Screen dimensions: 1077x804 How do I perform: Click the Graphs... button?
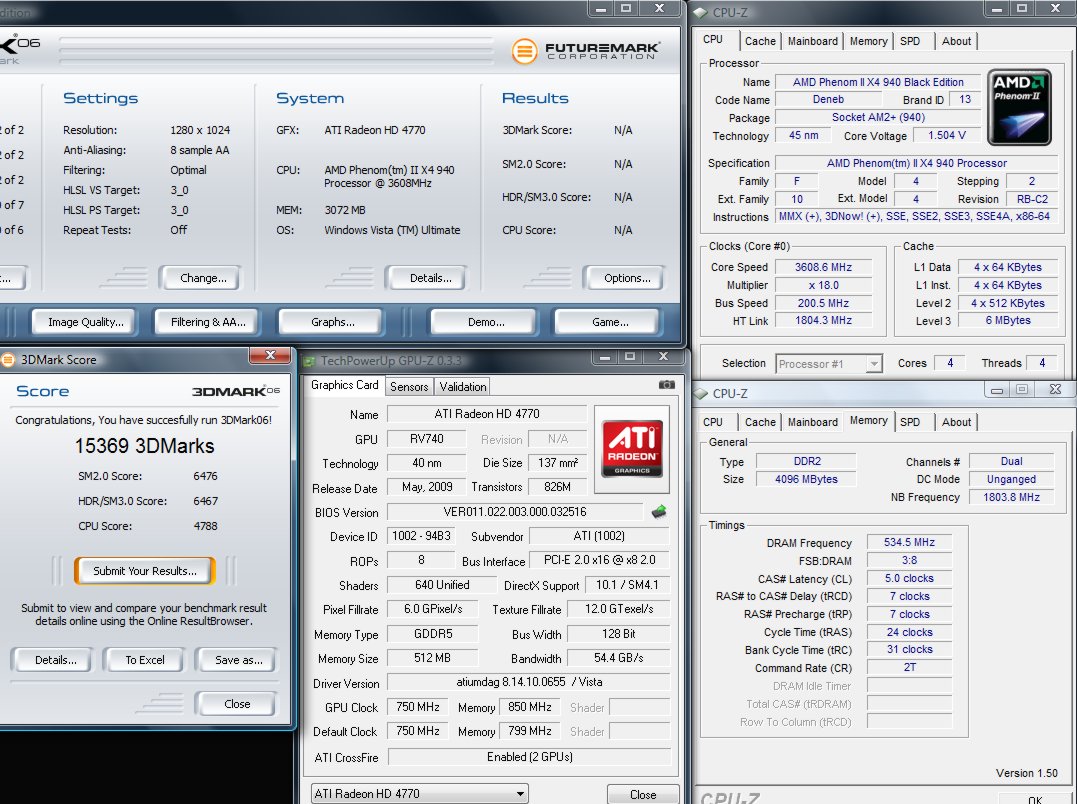(330, 322)
